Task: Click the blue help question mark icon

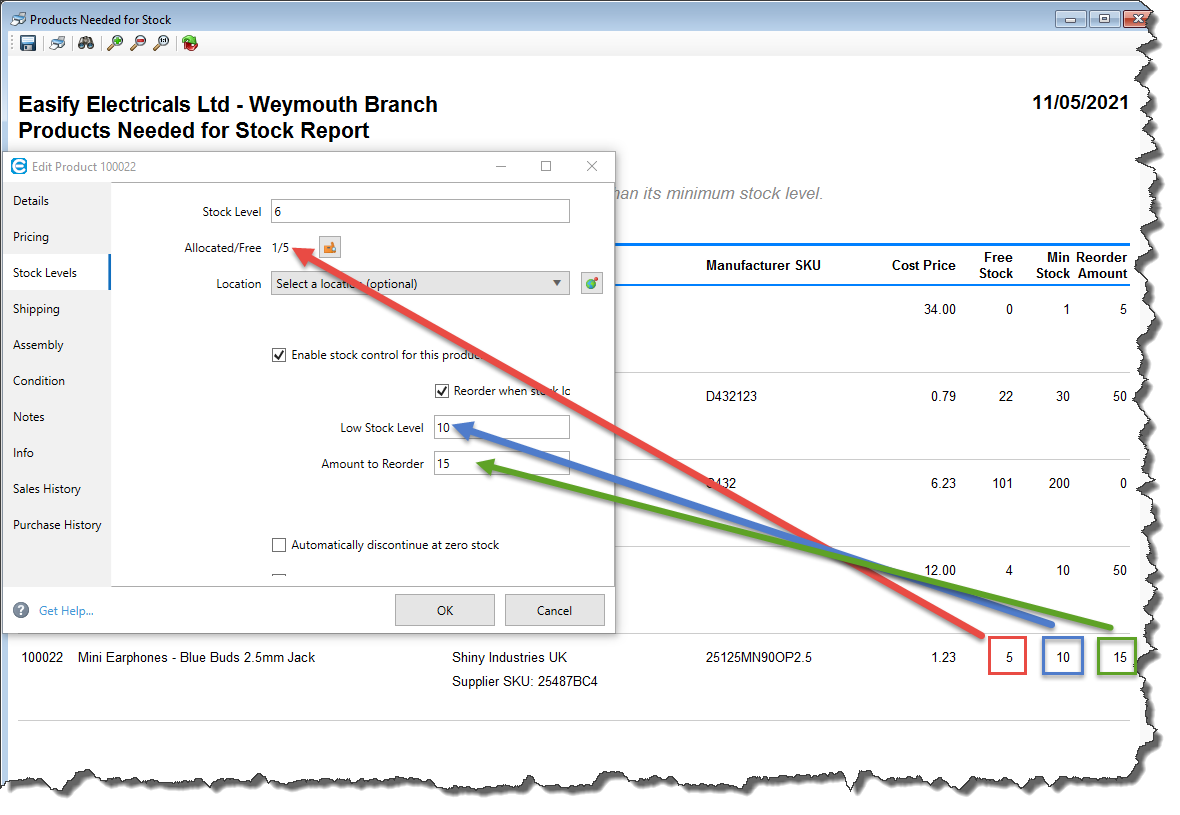Action: [21, 610]
